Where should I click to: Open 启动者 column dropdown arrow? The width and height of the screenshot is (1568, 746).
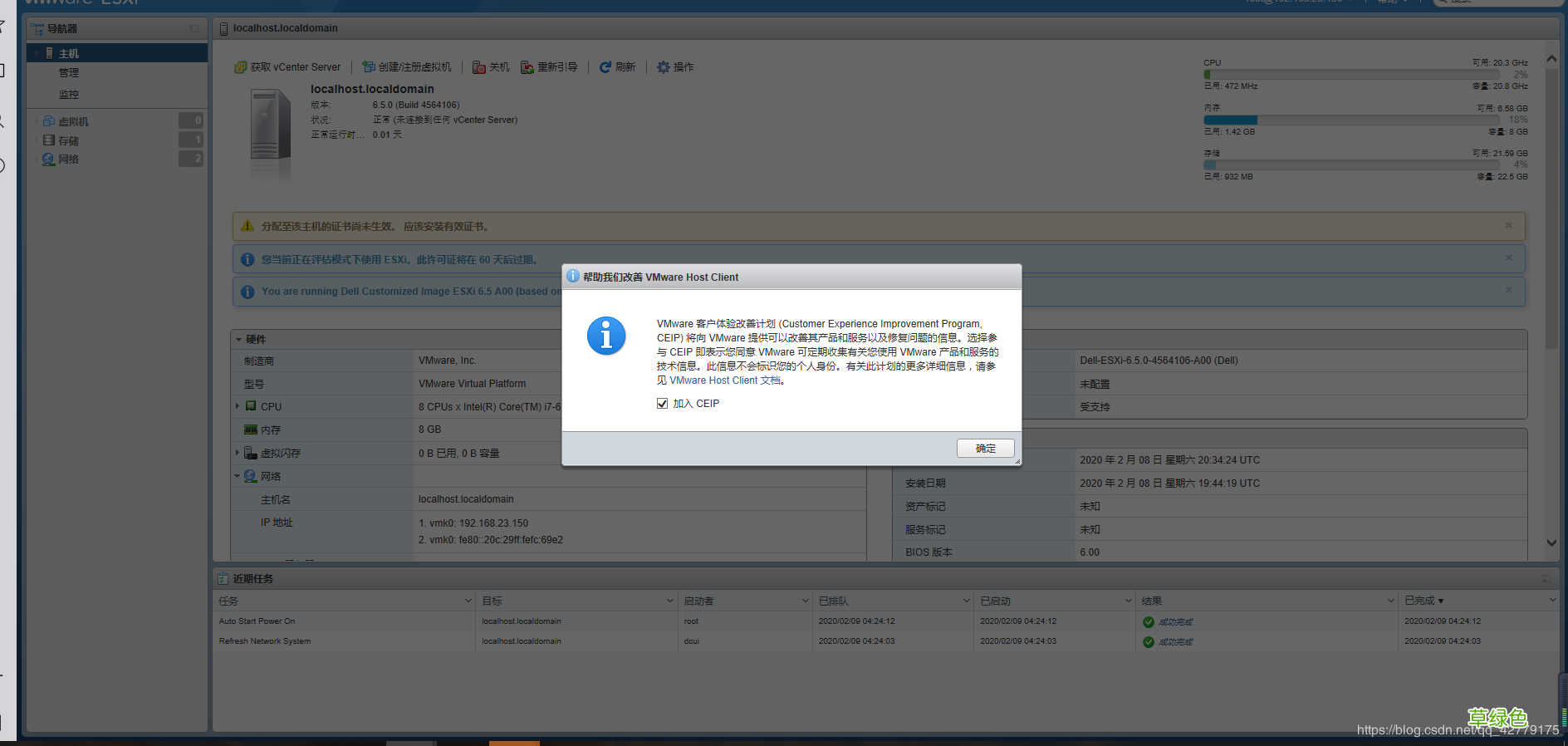805,601
